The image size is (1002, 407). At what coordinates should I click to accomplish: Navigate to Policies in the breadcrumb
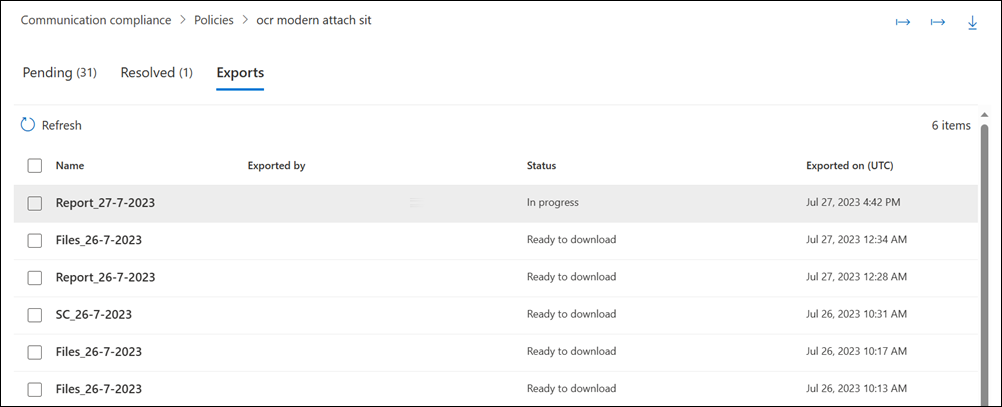[x=214, y=20]
